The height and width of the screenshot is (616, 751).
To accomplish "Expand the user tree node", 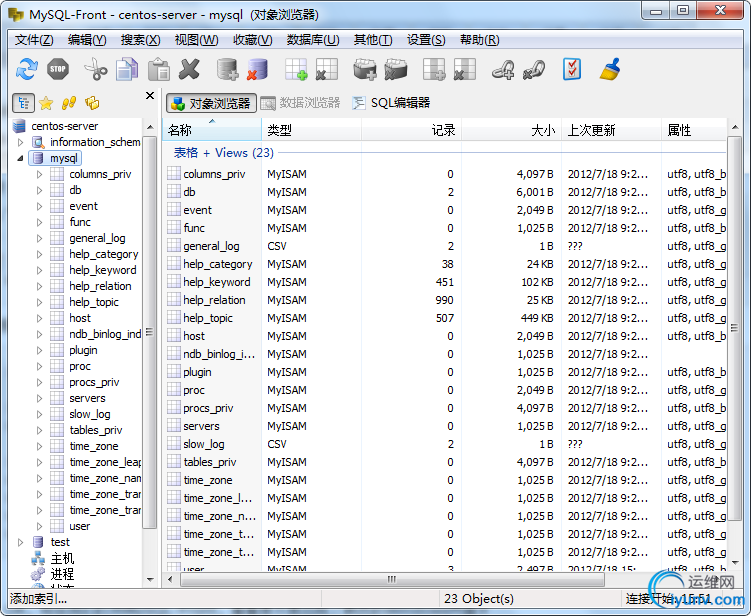I will coord(40,526).
